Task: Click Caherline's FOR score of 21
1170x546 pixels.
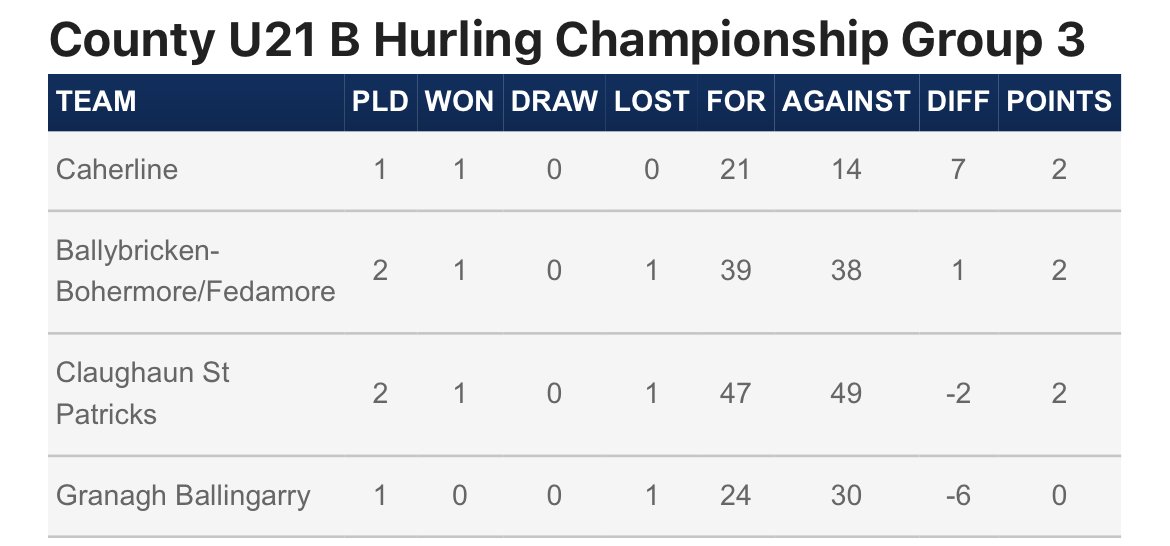Action: (x=735, y=170)
